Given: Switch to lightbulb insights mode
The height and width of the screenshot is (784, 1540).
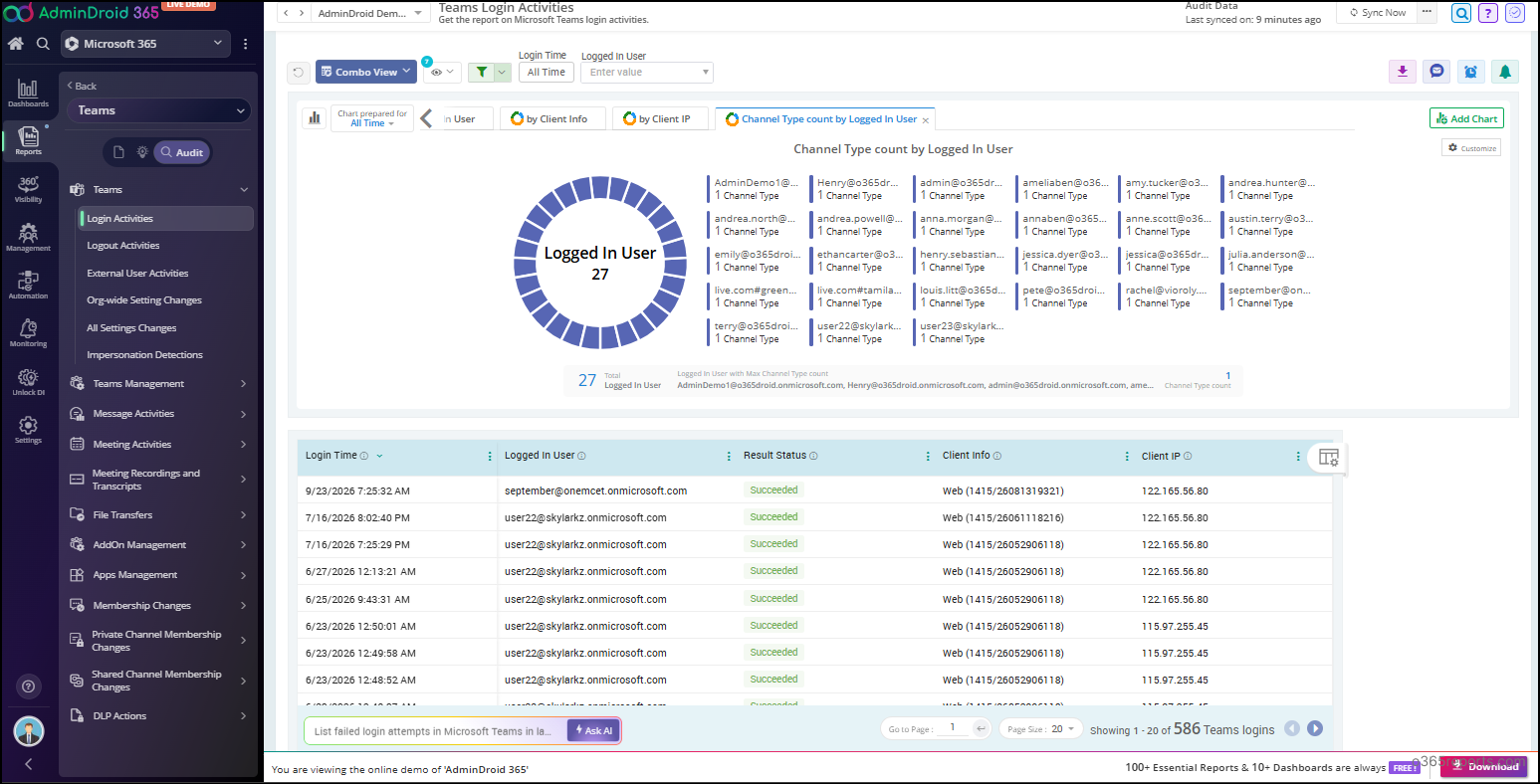Looking at the screenshot, I should (142, 152).
